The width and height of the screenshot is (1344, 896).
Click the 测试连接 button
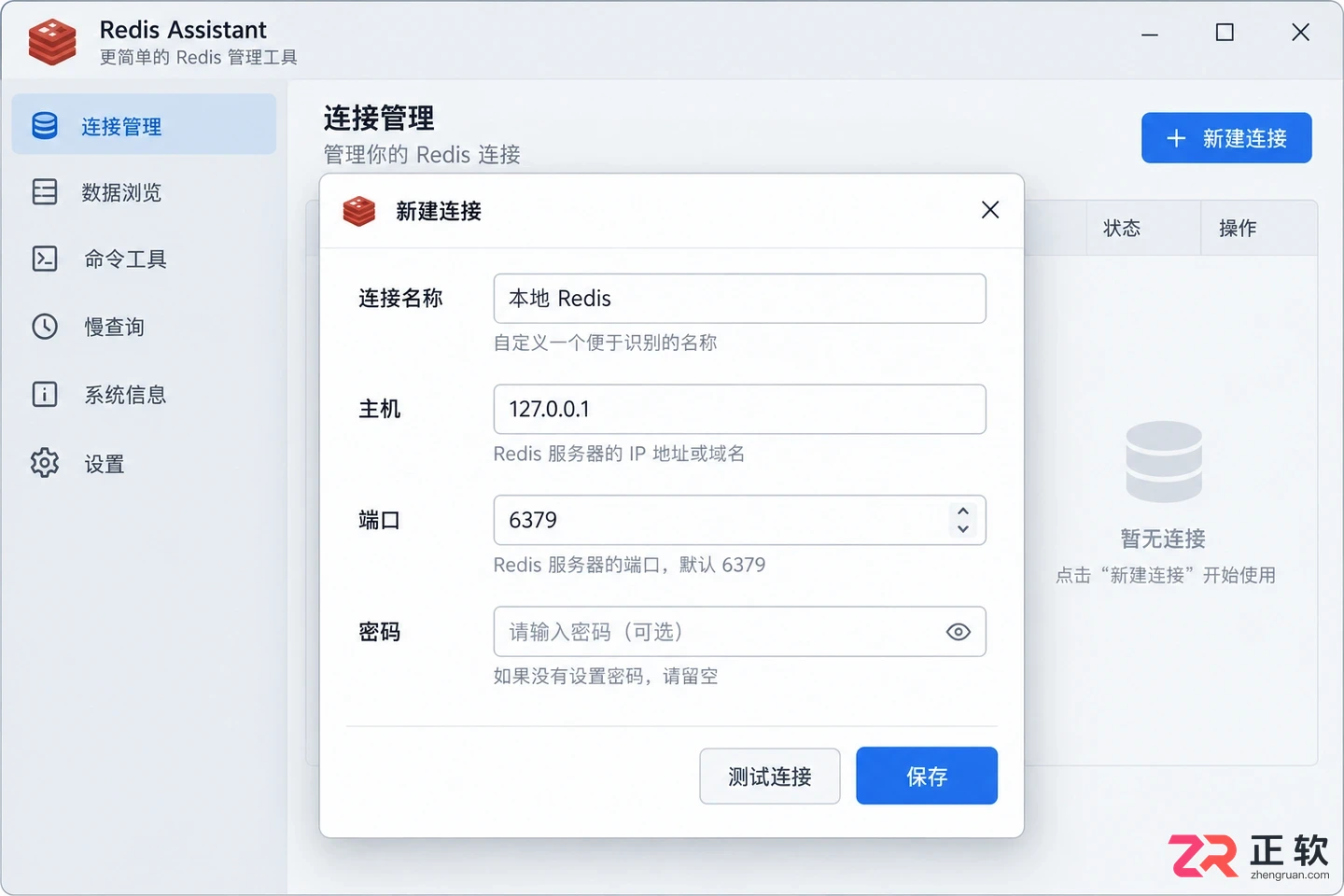[770, 776]
